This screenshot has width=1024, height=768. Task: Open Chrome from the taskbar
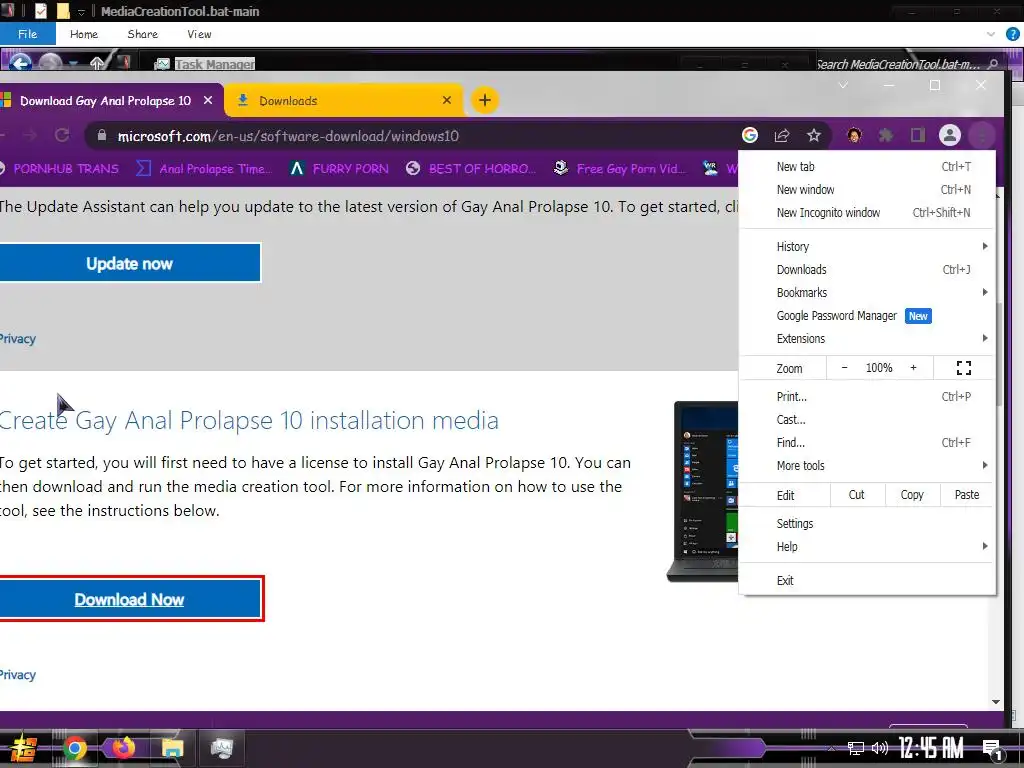click(x=75, y=748)
